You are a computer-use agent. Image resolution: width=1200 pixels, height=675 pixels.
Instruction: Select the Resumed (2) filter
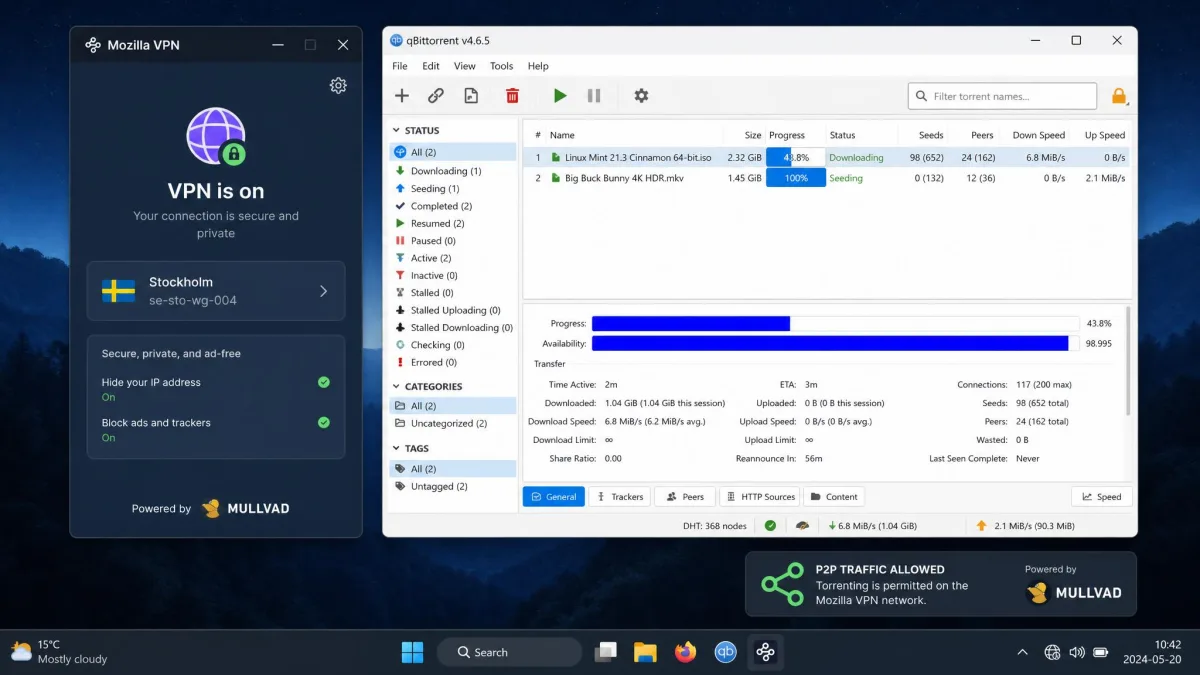click(x=453, y=223)
